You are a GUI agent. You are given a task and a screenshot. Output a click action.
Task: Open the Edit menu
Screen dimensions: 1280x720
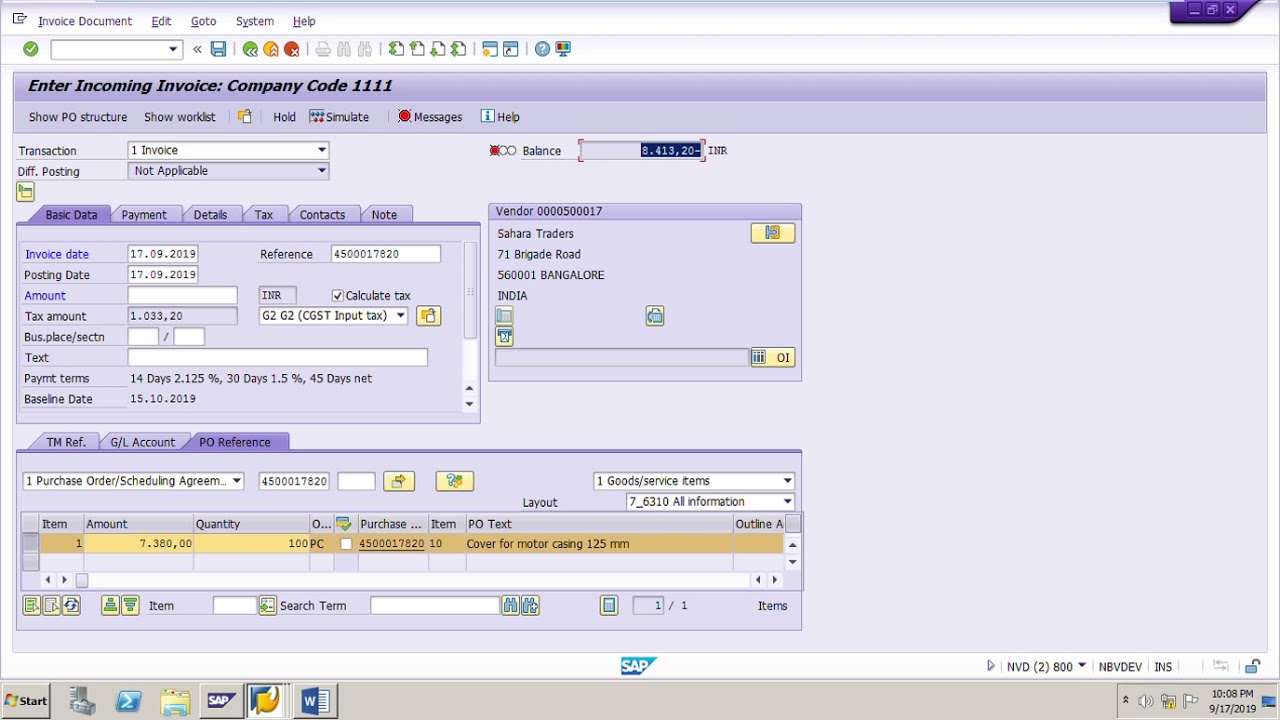(161, 21)
